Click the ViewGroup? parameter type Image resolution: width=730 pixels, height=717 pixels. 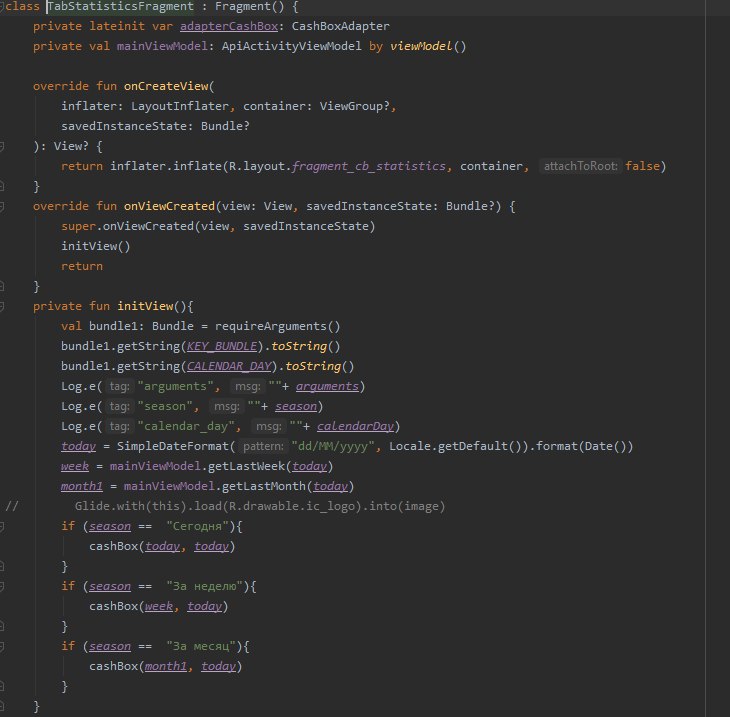click(x=354, y=107)
